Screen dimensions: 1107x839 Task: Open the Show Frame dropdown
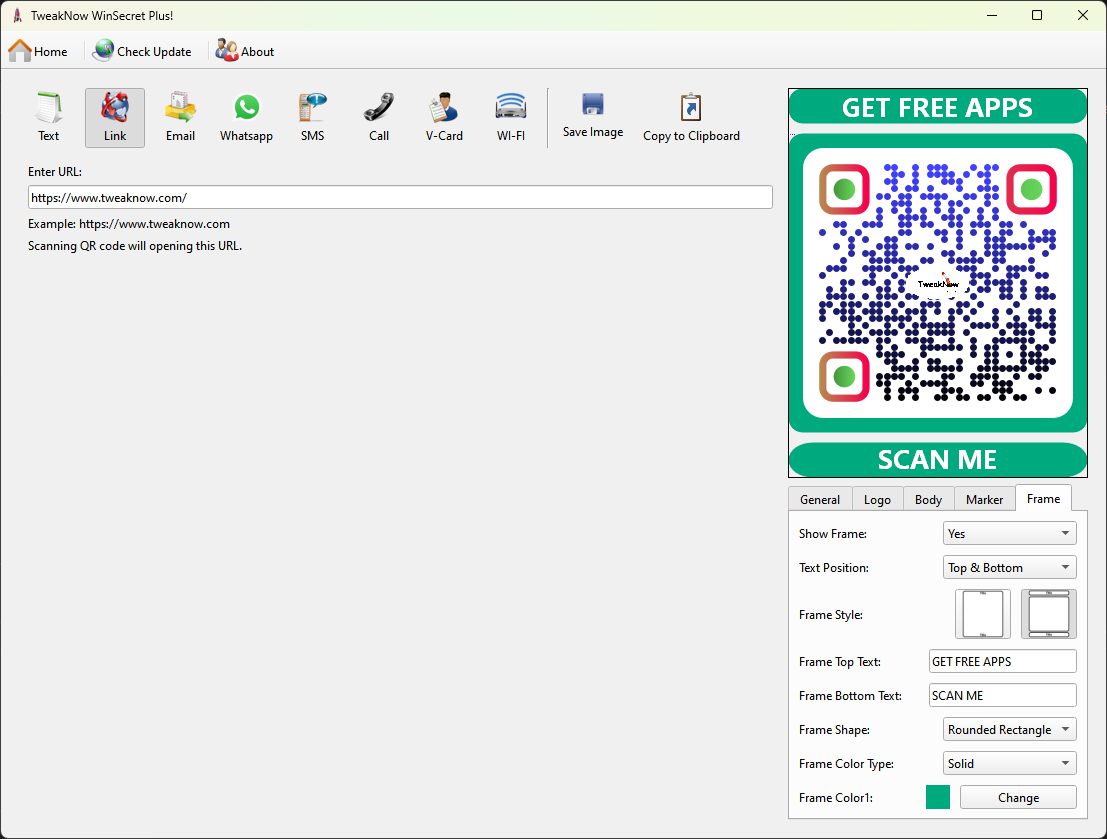[x=1010, y=533]
